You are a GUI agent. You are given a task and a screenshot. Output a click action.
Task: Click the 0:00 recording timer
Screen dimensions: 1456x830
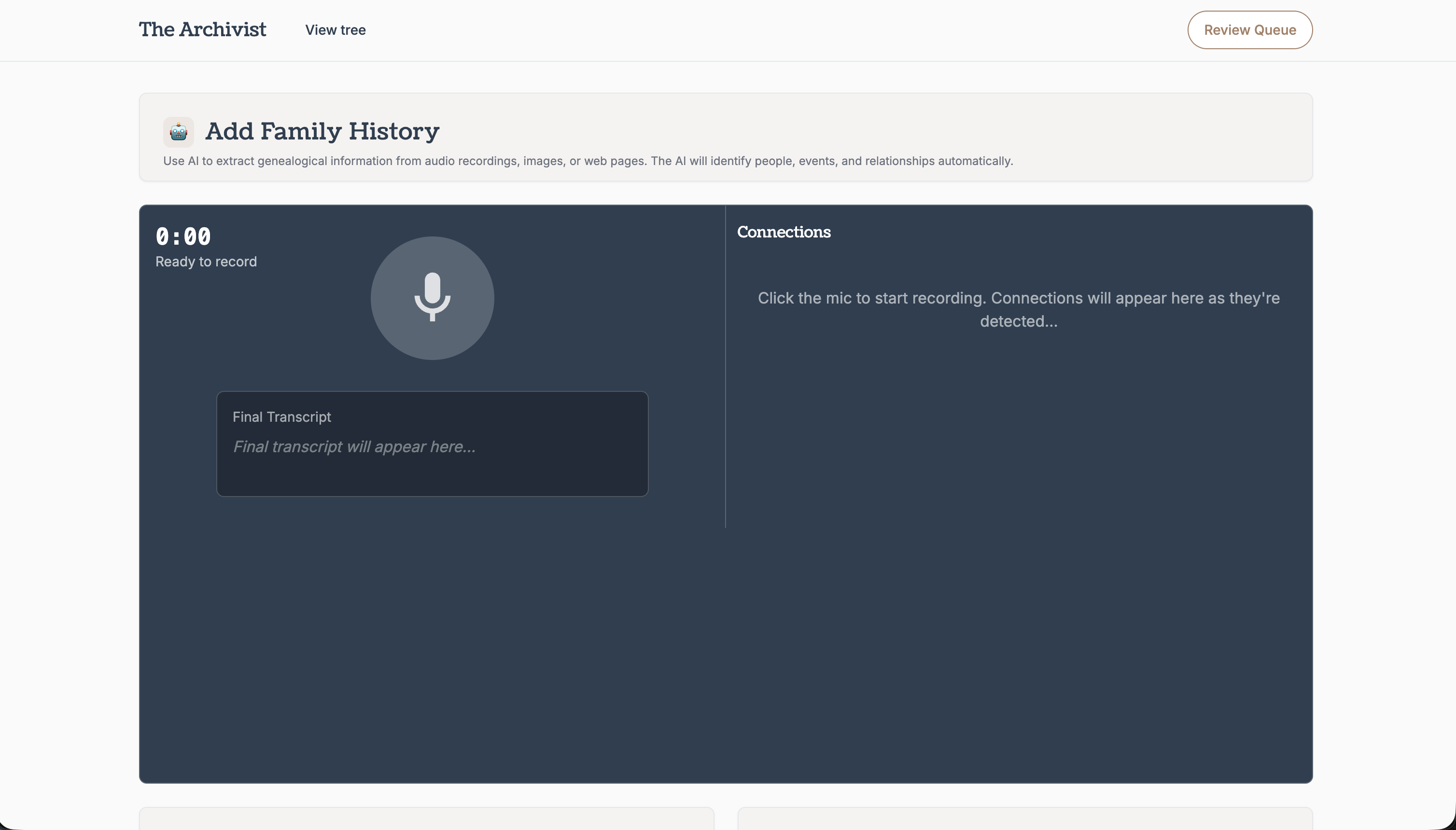click(183, 235)
